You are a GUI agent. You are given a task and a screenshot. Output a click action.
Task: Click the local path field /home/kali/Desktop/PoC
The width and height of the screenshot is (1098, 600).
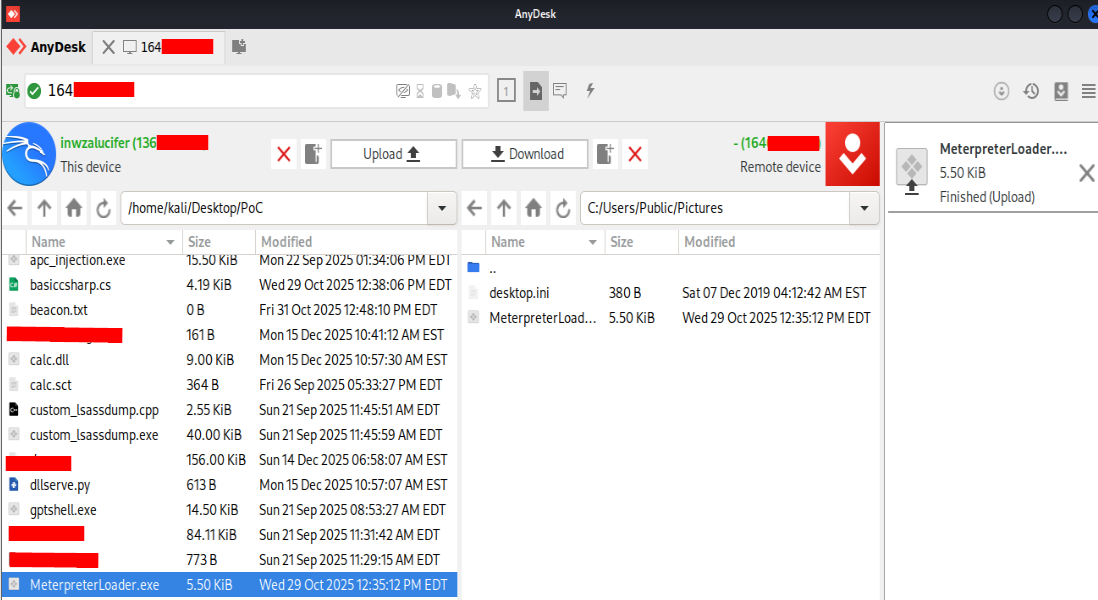coord(274,208)
